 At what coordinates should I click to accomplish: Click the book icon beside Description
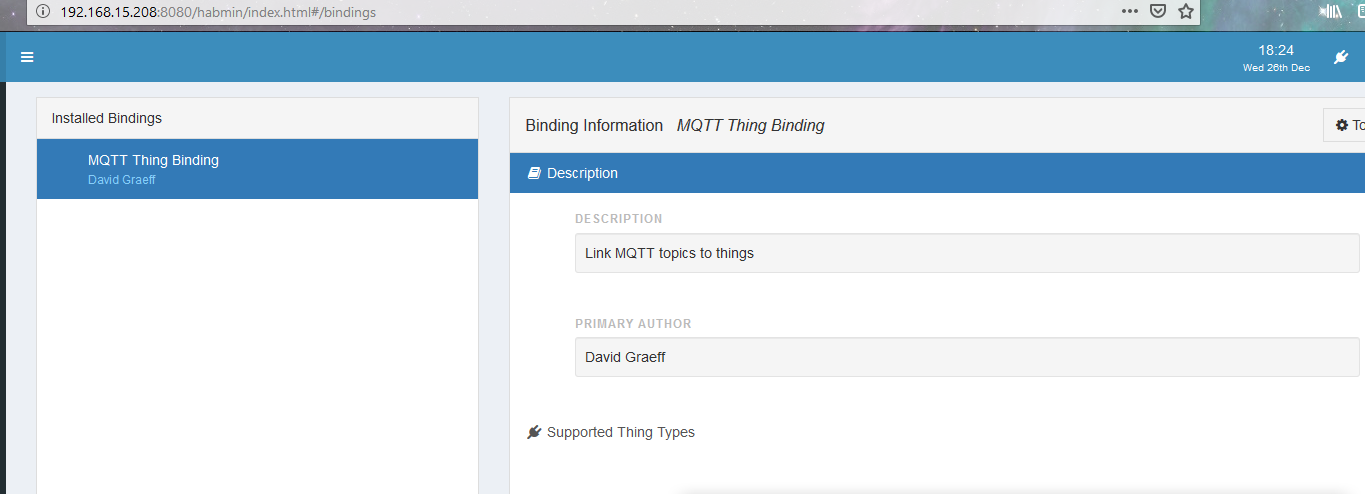coord(534,173)
